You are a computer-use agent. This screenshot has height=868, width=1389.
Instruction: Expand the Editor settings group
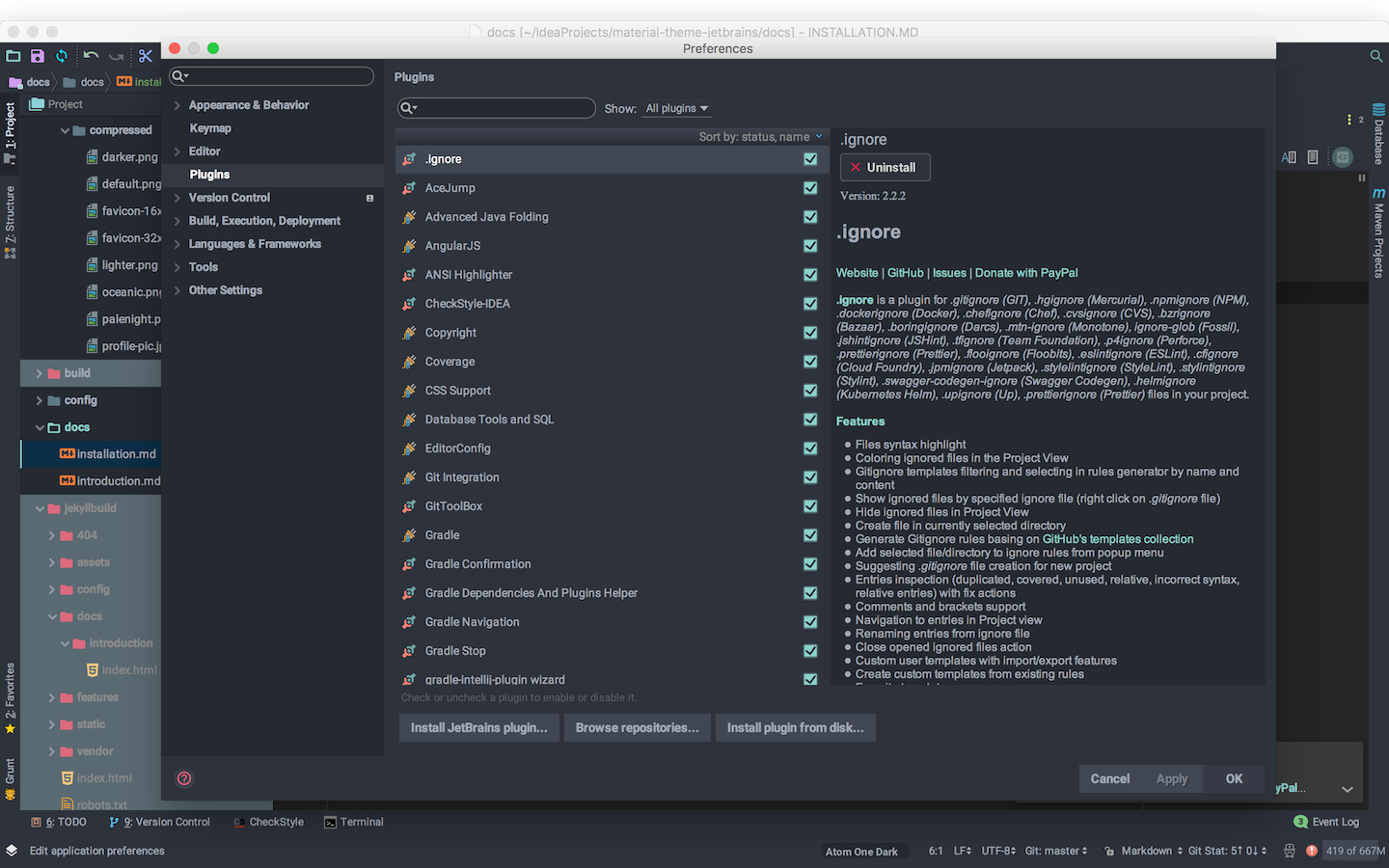tap(177, 151)
